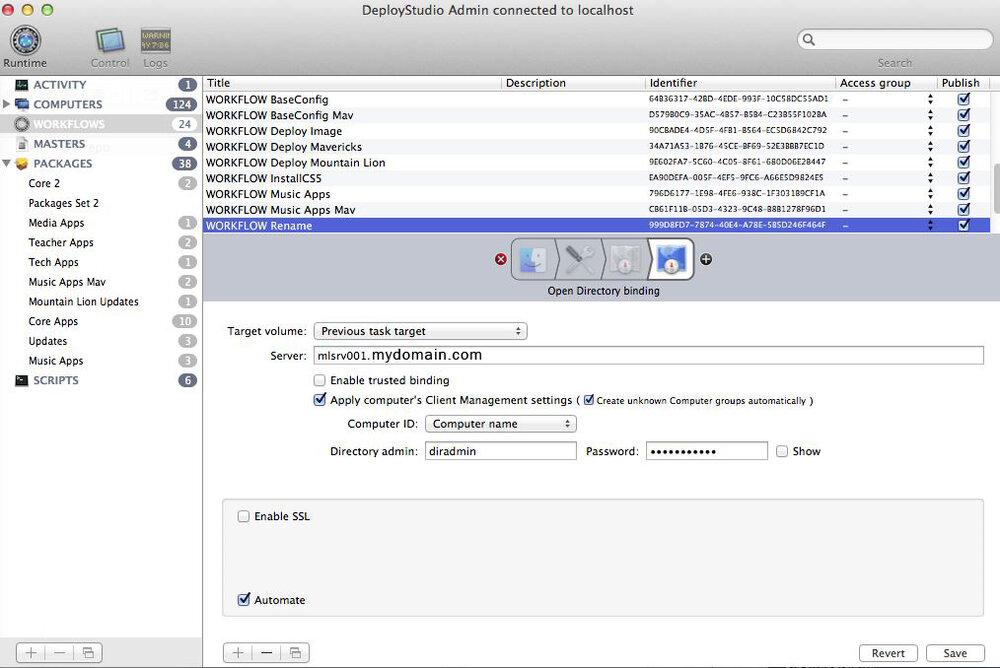Select the tools configuration task icon
The width and height of the screenshot is (1000, 668).
(579, 260)
